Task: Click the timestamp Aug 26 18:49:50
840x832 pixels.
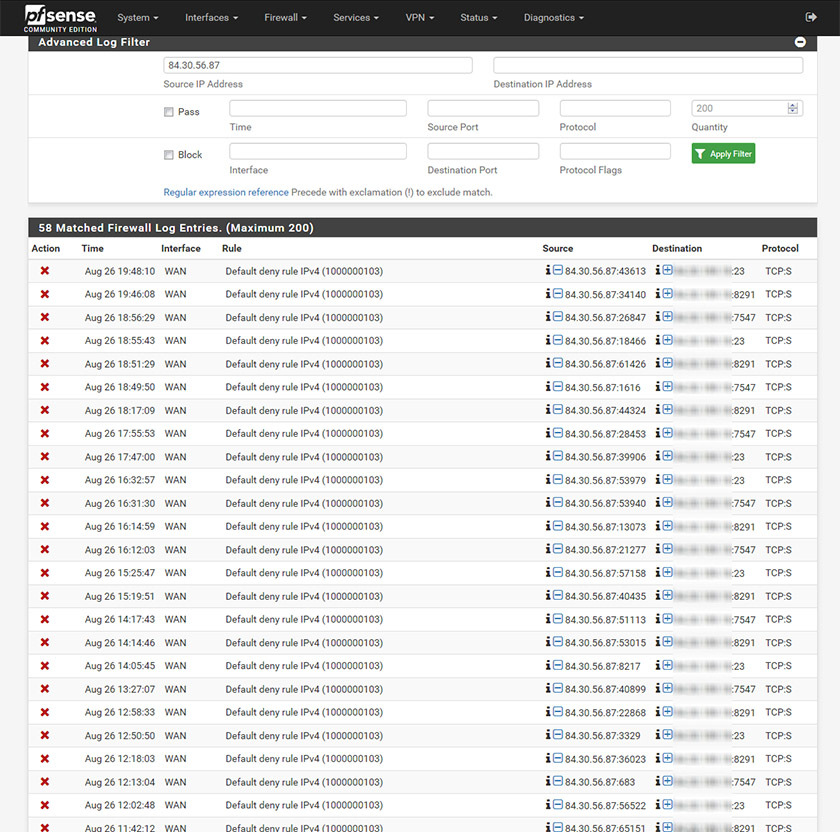Action: (x=119, y=387)
